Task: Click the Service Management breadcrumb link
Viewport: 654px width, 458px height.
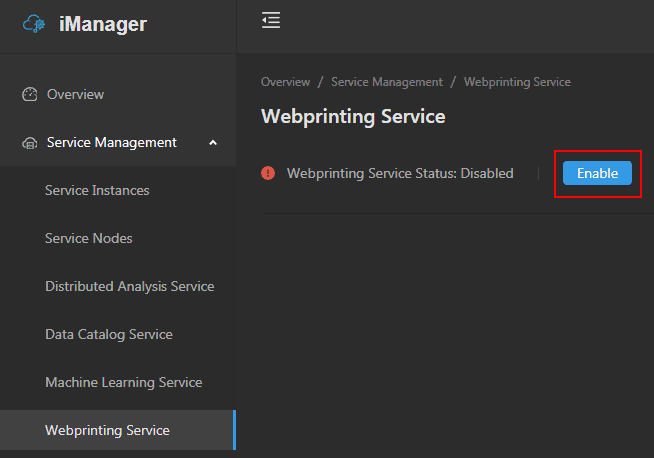Action: 386,82
